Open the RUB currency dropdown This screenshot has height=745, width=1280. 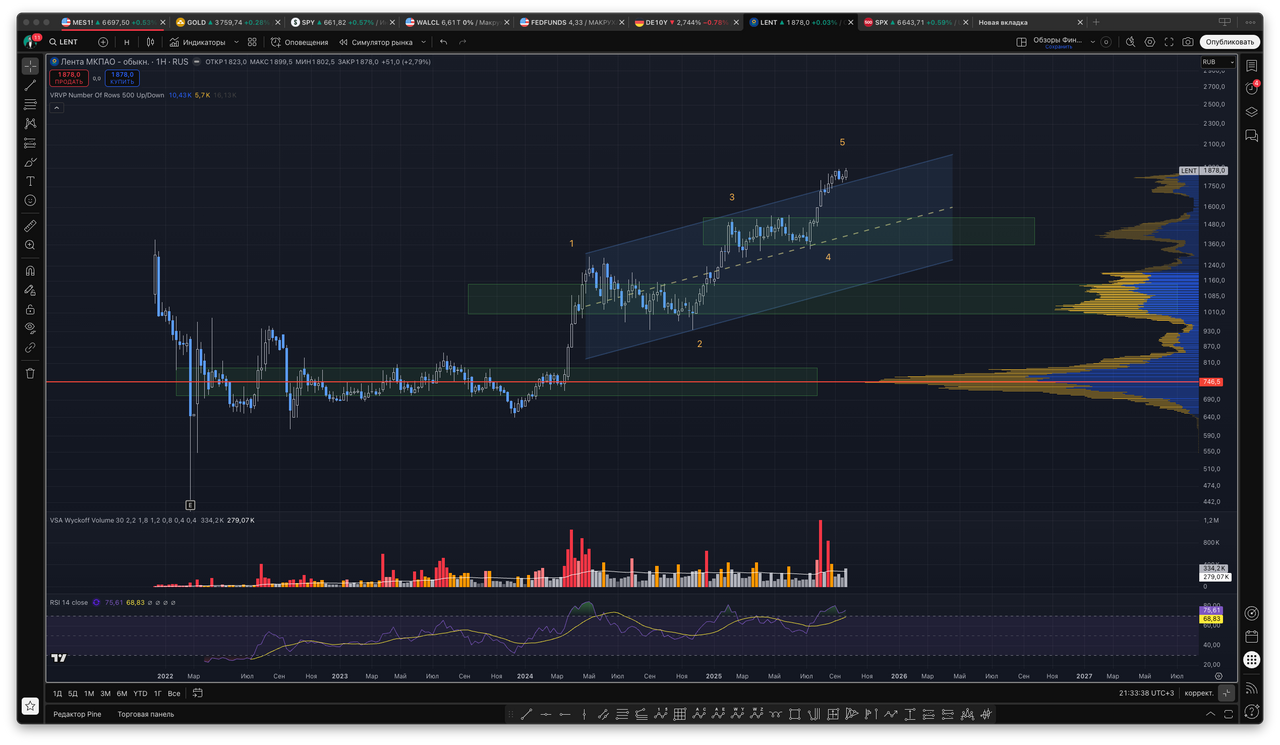1214,62
